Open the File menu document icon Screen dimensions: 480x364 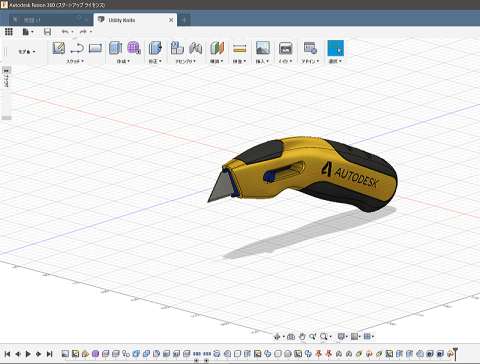click(26, 32)
